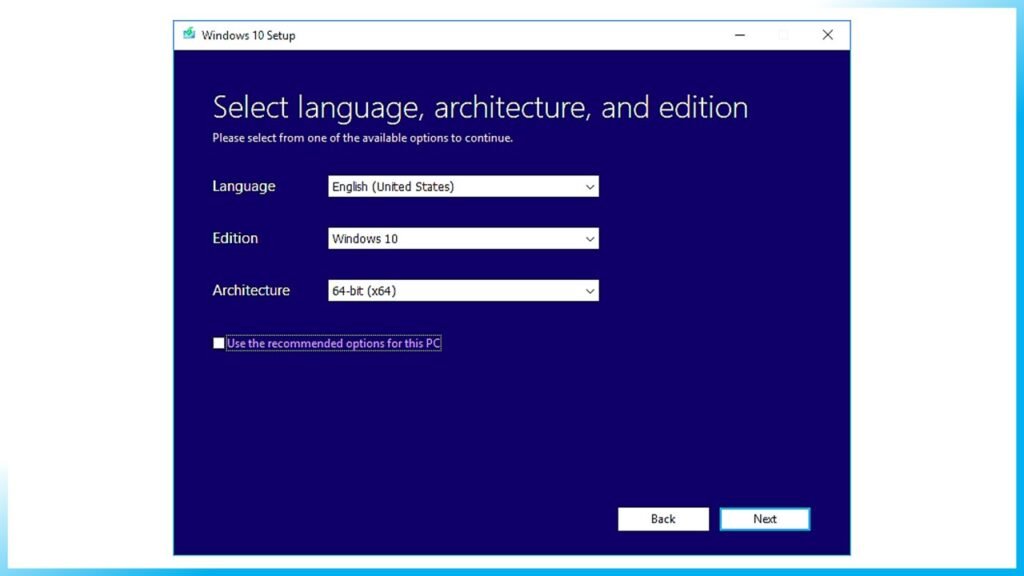The image size is (1024, 576).
Task: Click the "Windows 10 Setup" title bar text
Action: [240, 35]
